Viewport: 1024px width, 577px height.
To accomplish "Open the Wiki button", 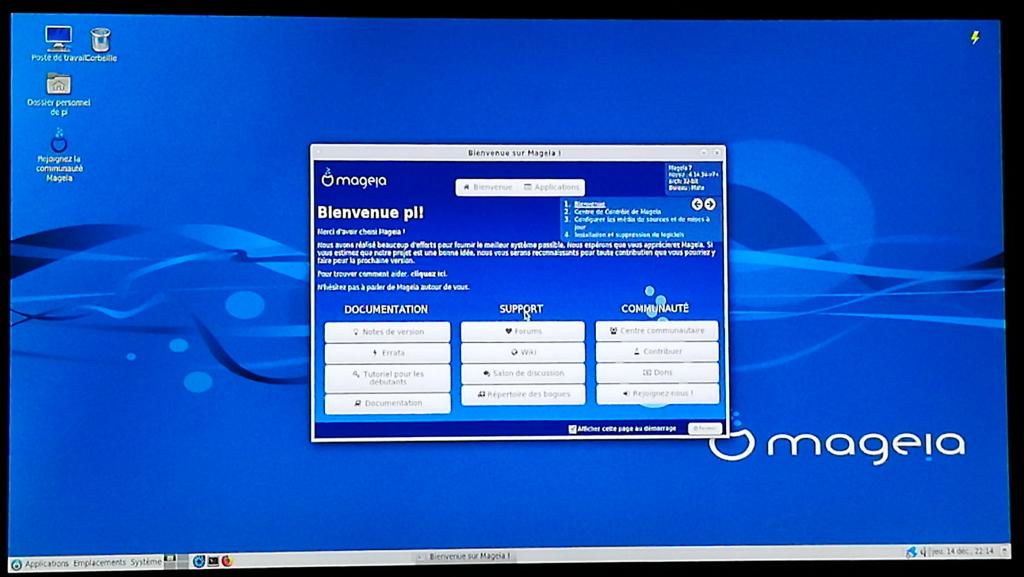I will [x=523, y=352].
